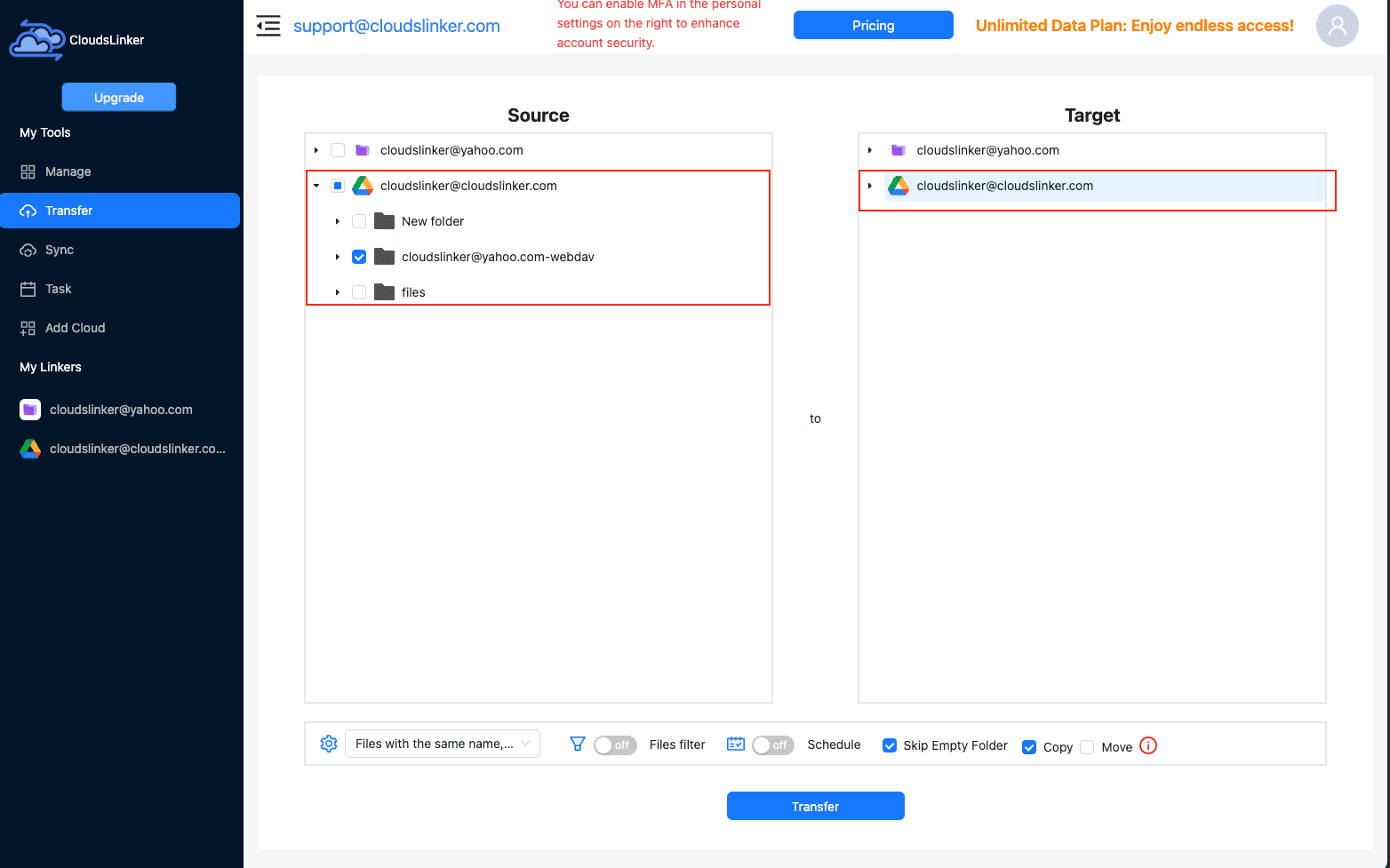Click Unlimited Data Plan promo text
The image size is (1390, 868).
coord(1135,26)
